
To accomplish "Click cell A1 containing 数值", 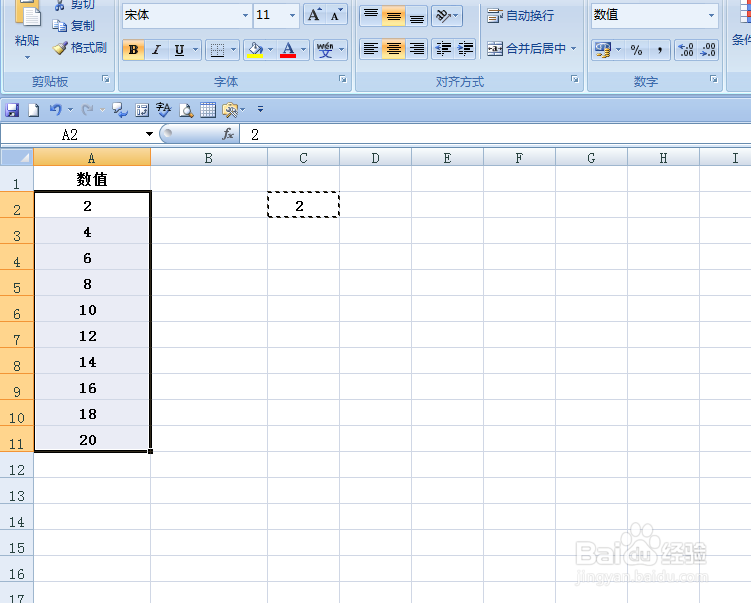I will click(x=92, y=179).
